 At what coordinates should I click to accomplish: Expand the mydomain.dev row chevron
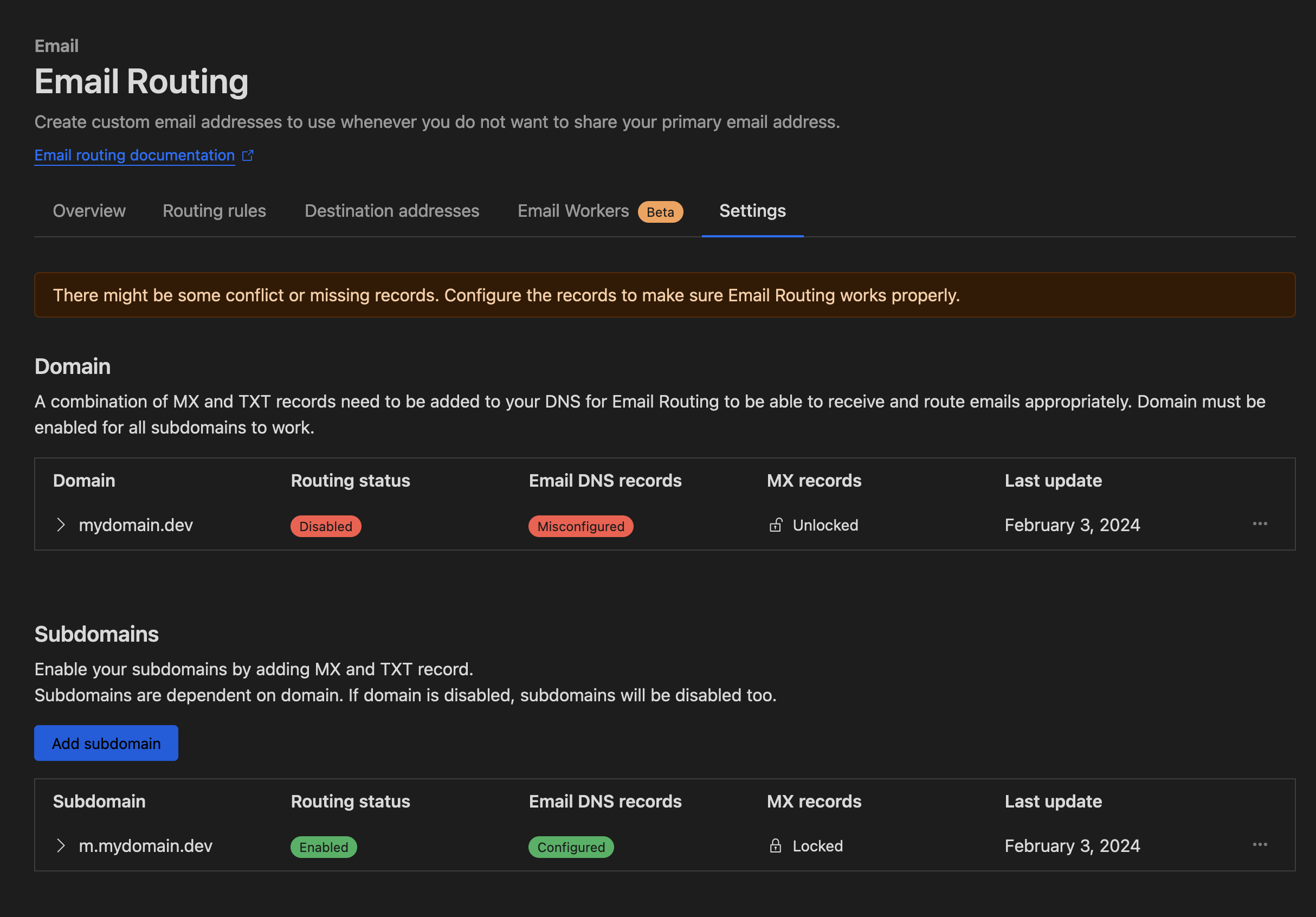click(x=61, y=525)
